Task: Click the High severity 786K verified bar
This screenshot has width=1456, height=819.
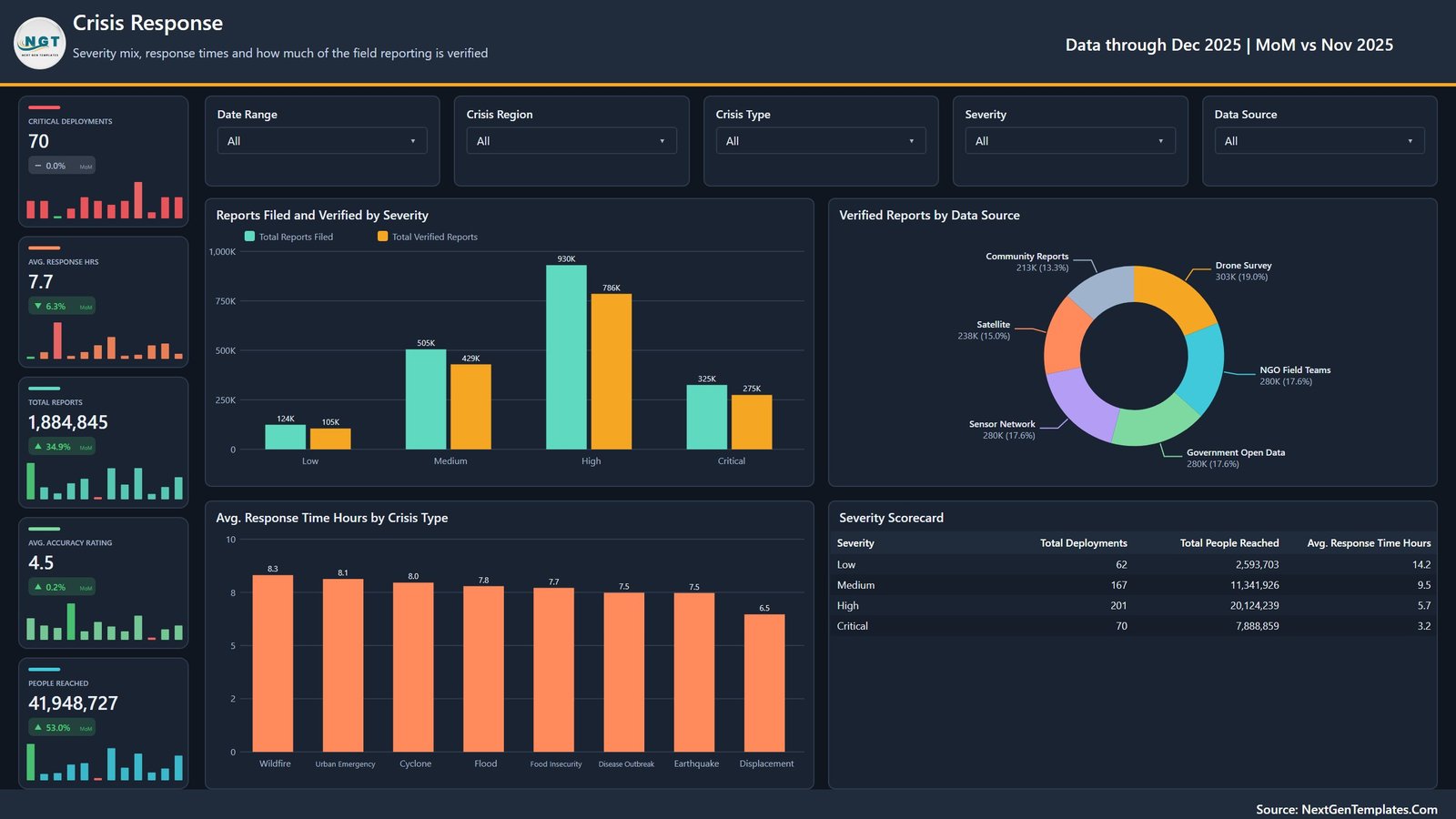Action: point(612,371)
